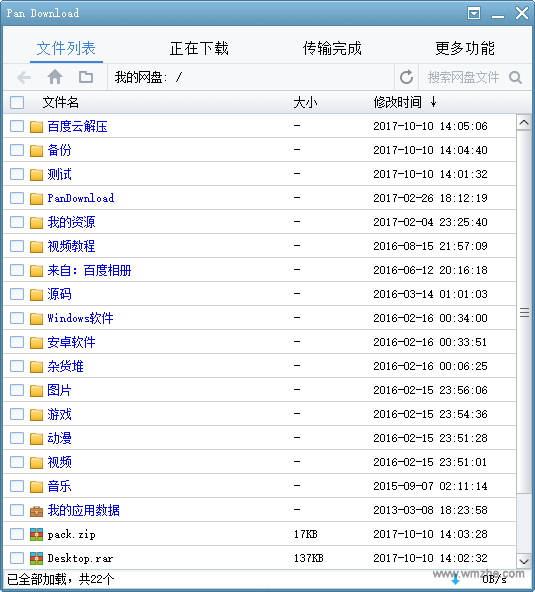This screenshot has width=535, height=592.
Task: Click the folder icon of 游戏
Action: [x=36, y=415]
